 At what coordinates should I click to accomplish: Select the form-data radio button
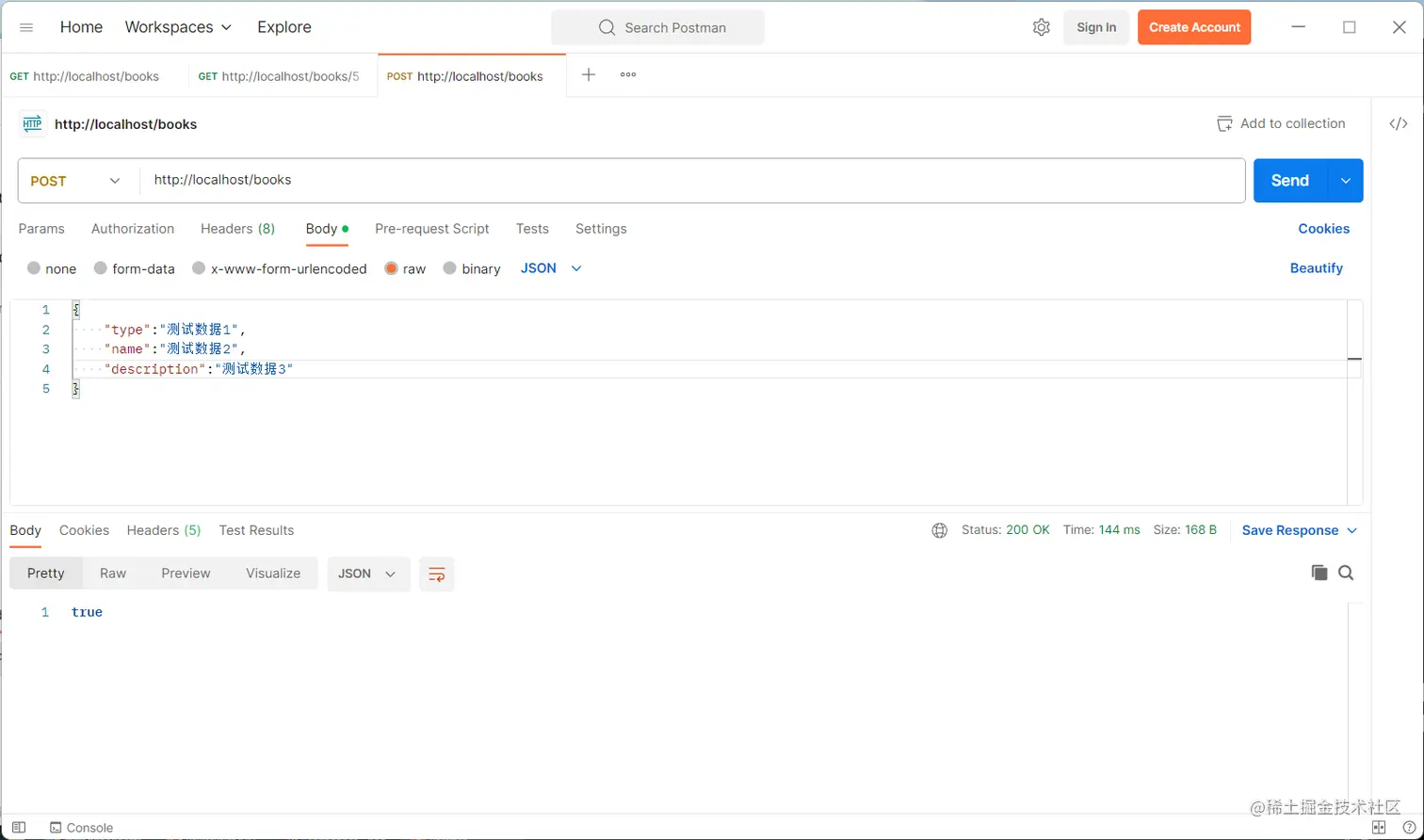click(x=101, y=268)
